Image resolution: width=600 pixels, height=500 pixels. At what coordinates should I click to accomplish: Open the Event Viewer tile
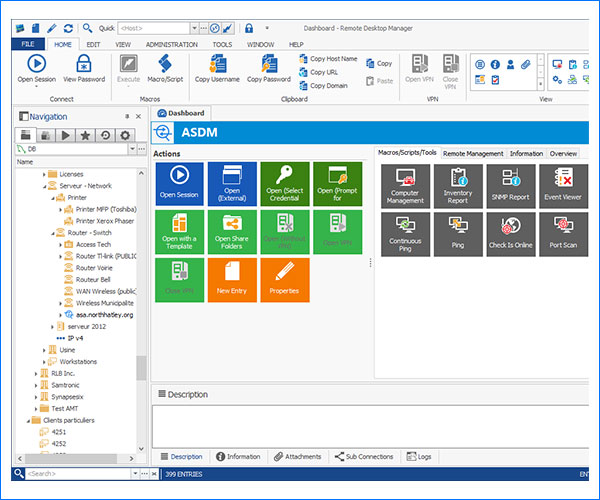(562, 186)
